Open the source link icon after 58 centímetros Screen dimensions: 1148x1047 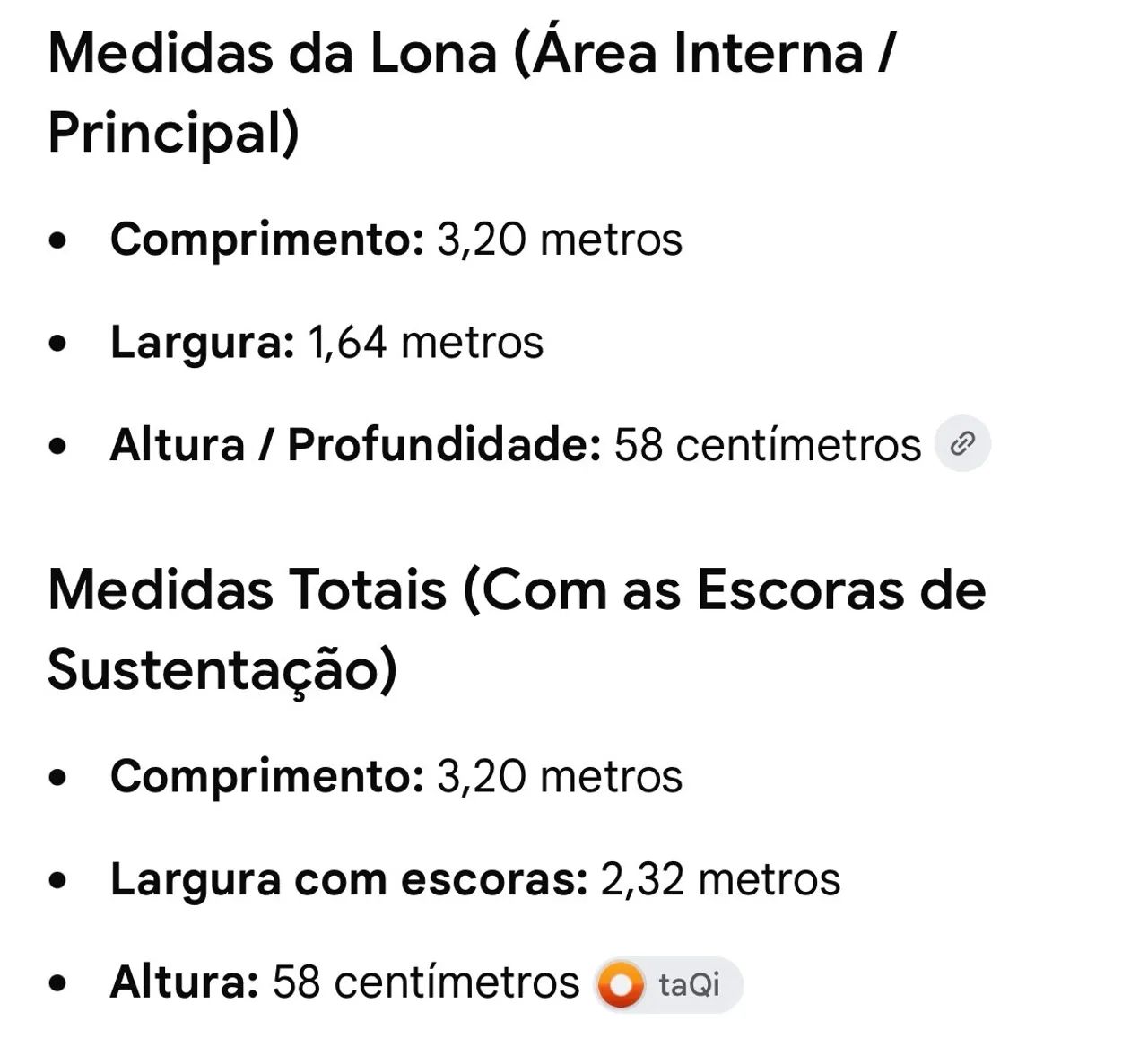pos(962,443)
